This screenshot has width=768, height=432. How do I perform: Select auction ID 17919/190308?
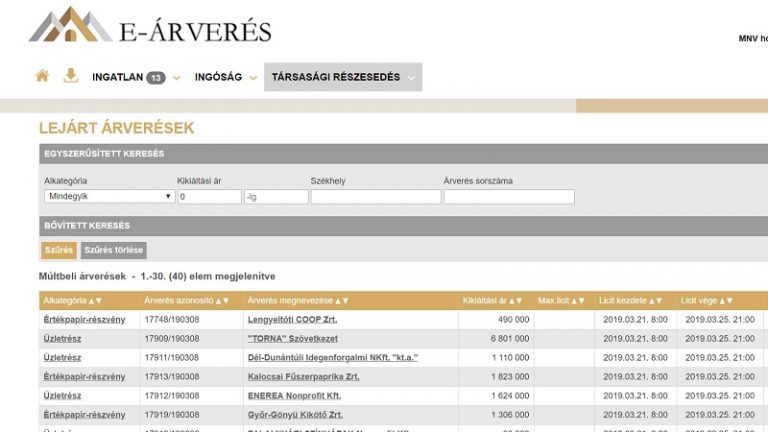[x=172, y=415]
